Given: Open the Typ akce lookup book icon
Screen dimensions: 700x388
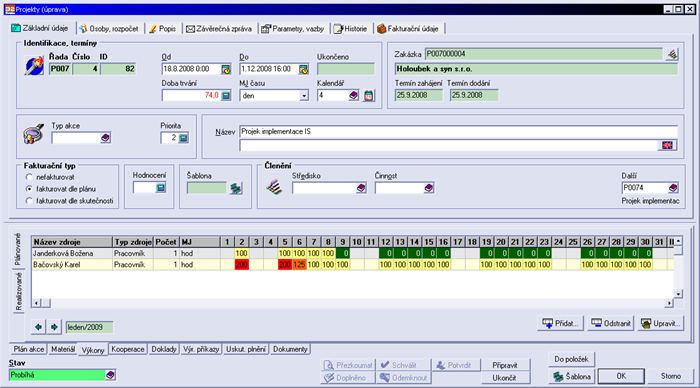Looking at the screenshot, I should (x=105, y=138).
